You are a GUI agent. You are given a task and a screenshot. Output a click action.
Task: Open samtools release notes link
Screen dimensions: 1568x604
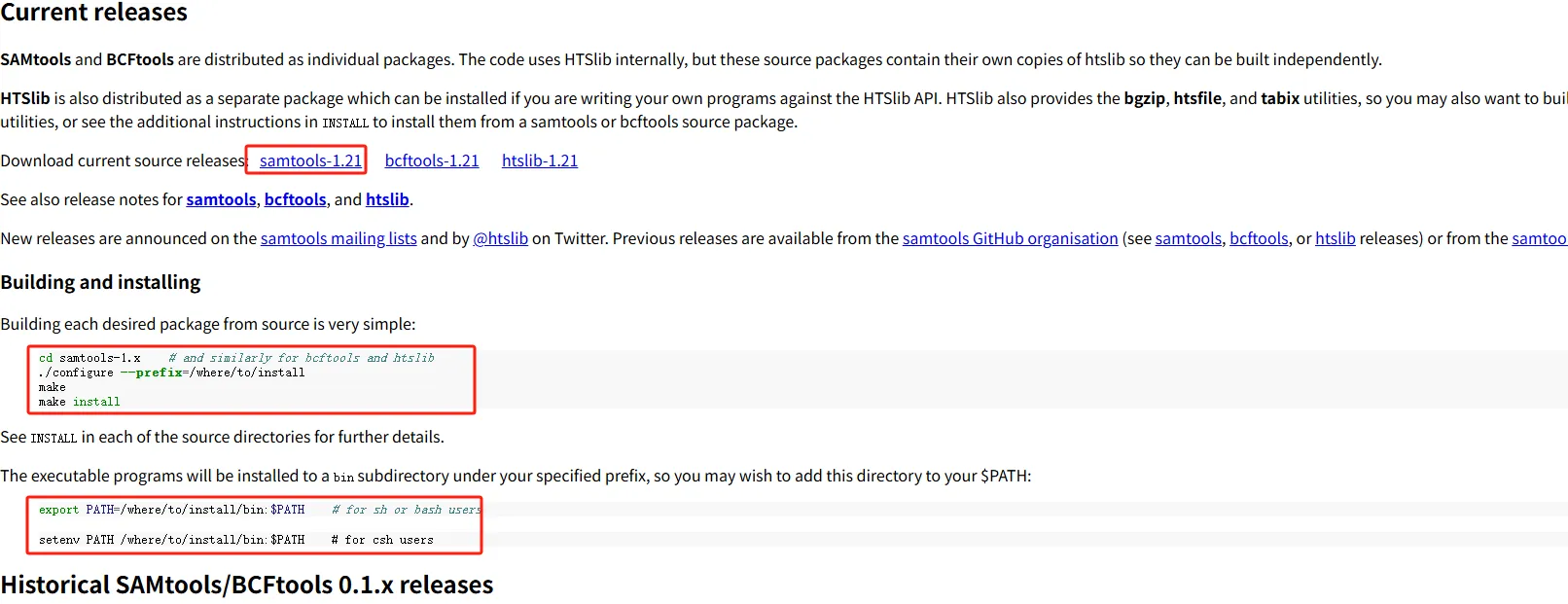(221, 199)
